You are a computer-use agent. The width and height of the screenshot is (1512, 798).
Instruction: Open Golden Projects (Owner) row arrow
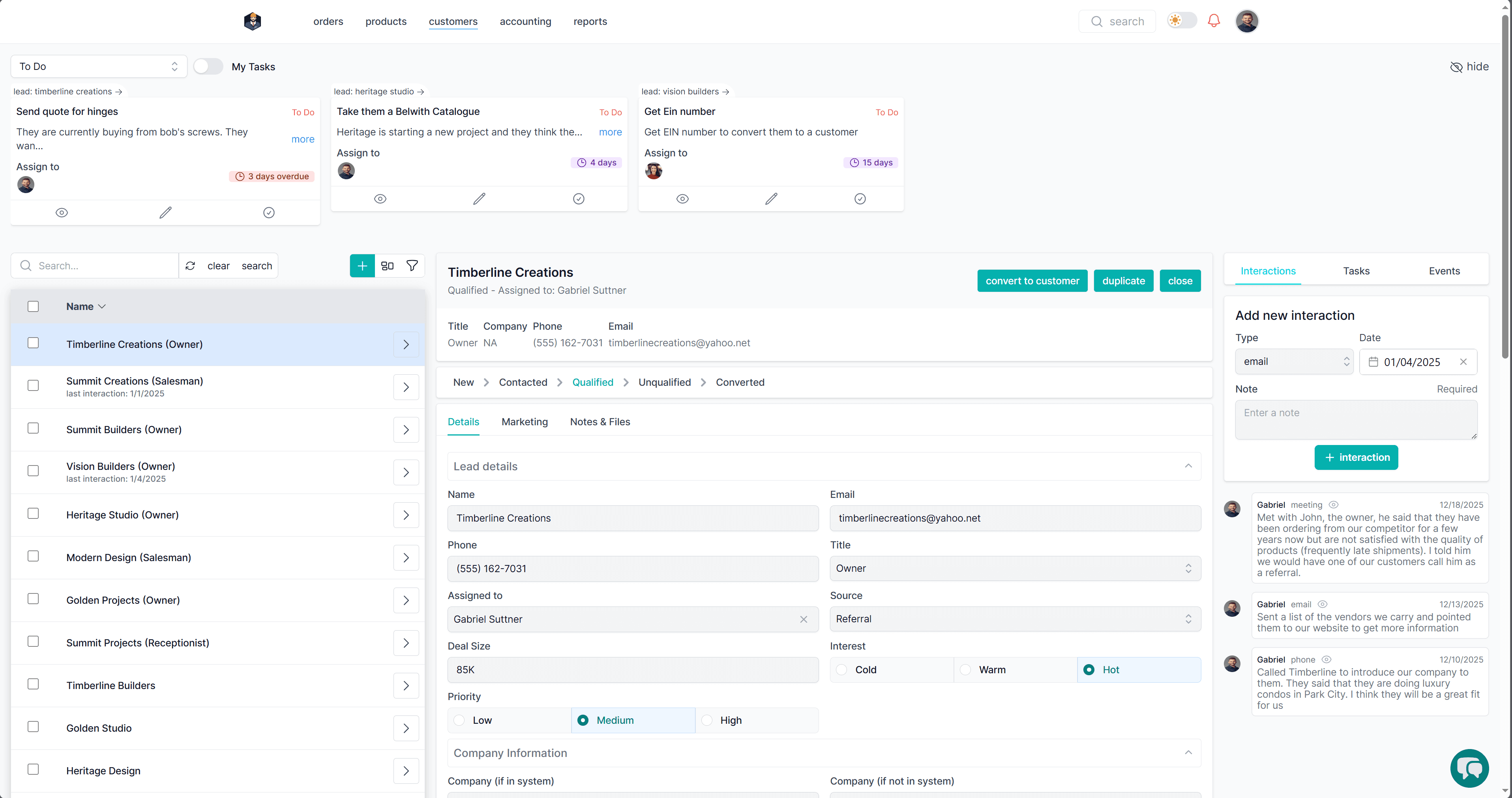[x=406, y=601]
